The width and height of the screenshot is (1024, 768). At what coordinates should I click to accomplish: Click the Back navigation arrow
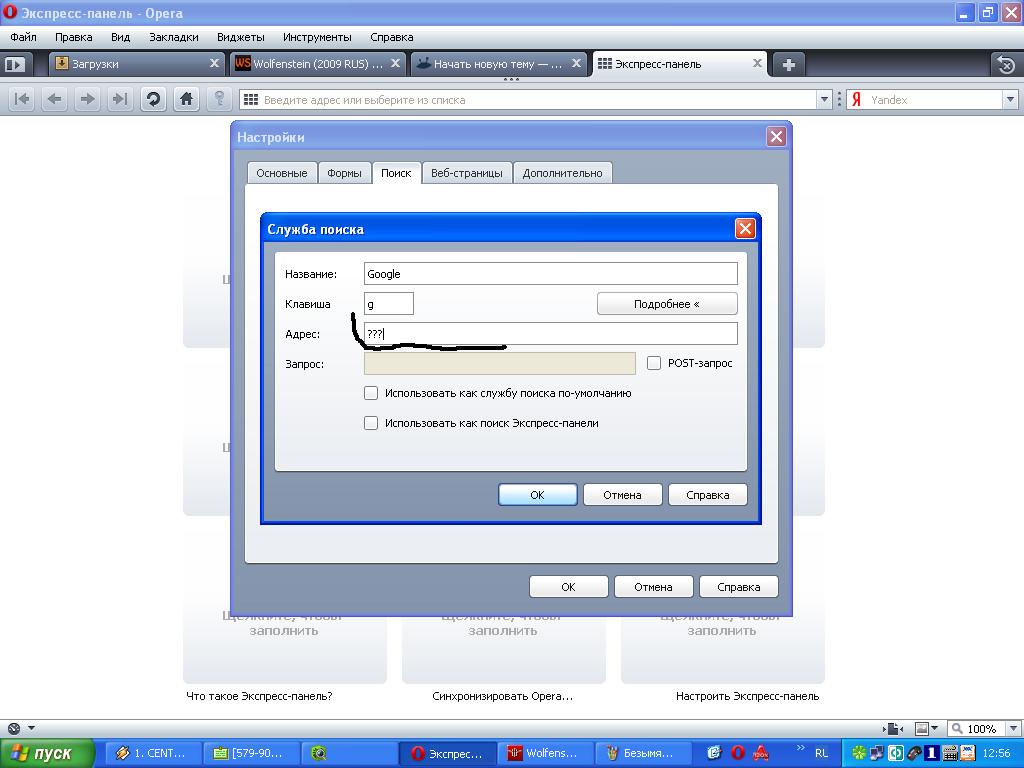coord(55,99)
